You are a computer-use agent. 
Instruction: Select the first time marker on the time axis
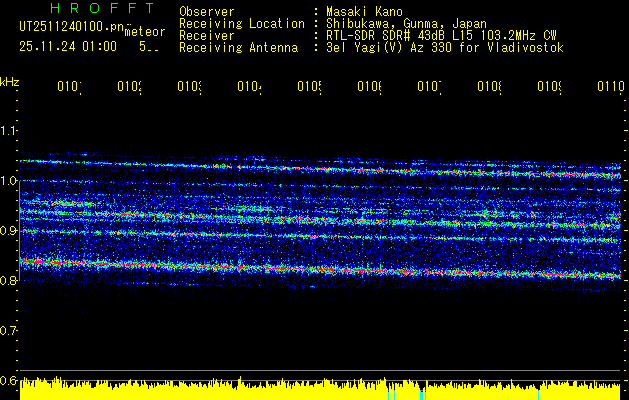(x=68, y=88)
